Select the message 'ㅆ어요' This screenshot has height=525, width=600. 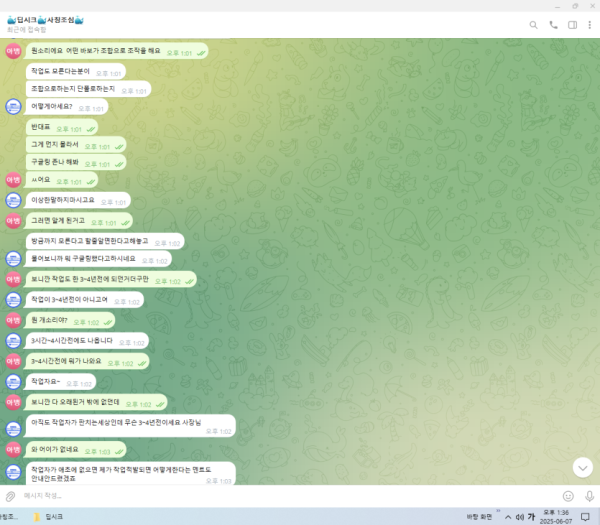click(x=61, y=180)
